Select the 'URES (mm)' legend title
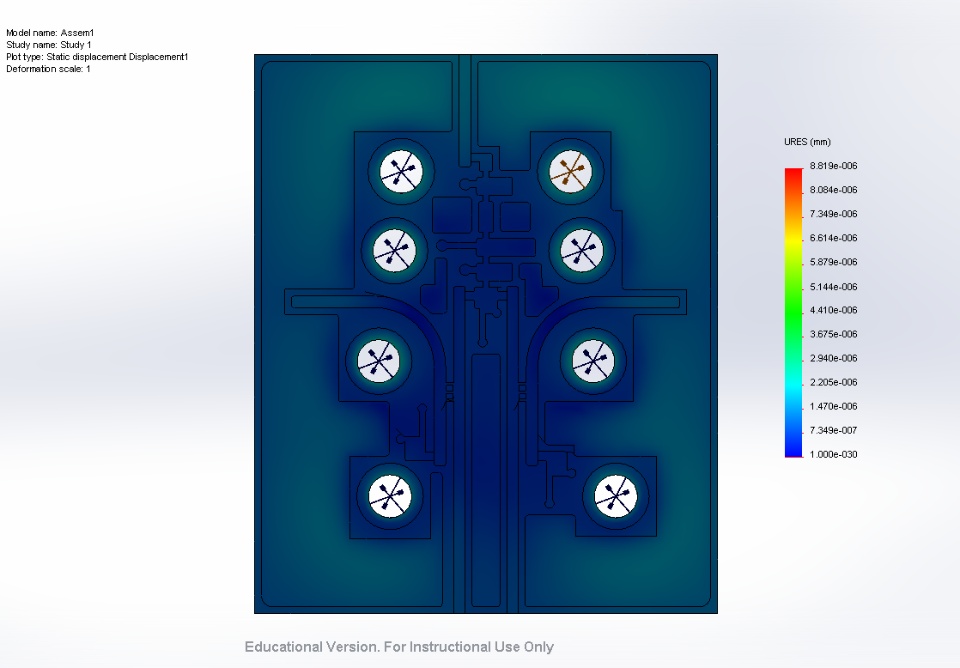 [x=807, y=142]
